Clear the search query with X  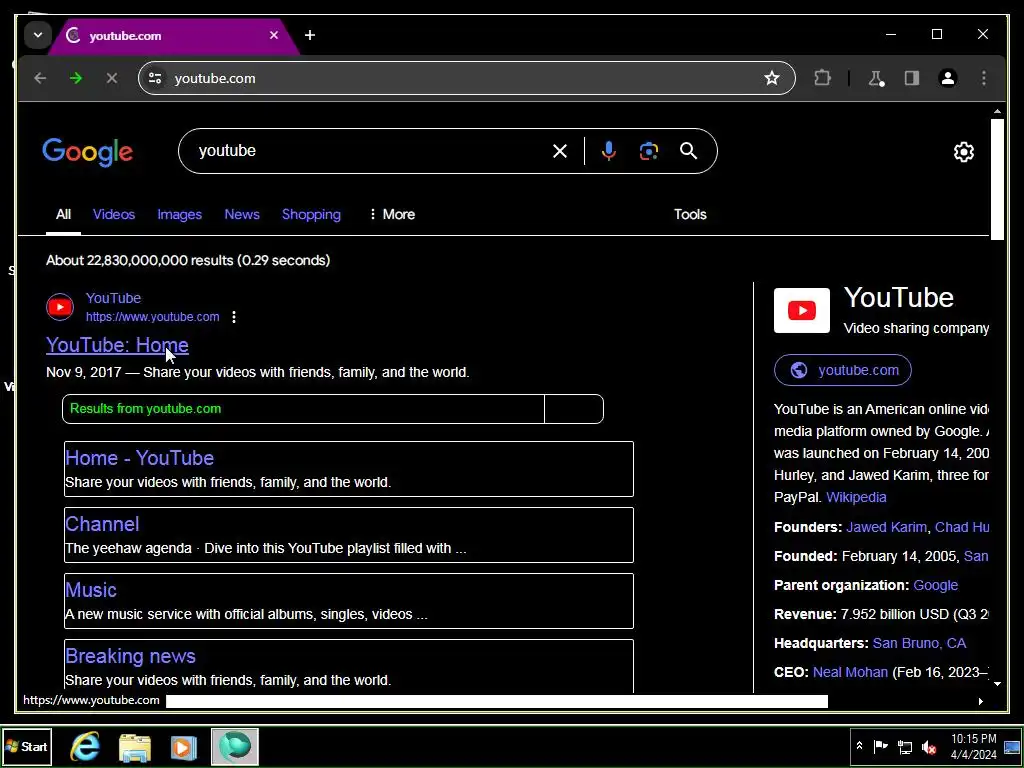[560, 152]
